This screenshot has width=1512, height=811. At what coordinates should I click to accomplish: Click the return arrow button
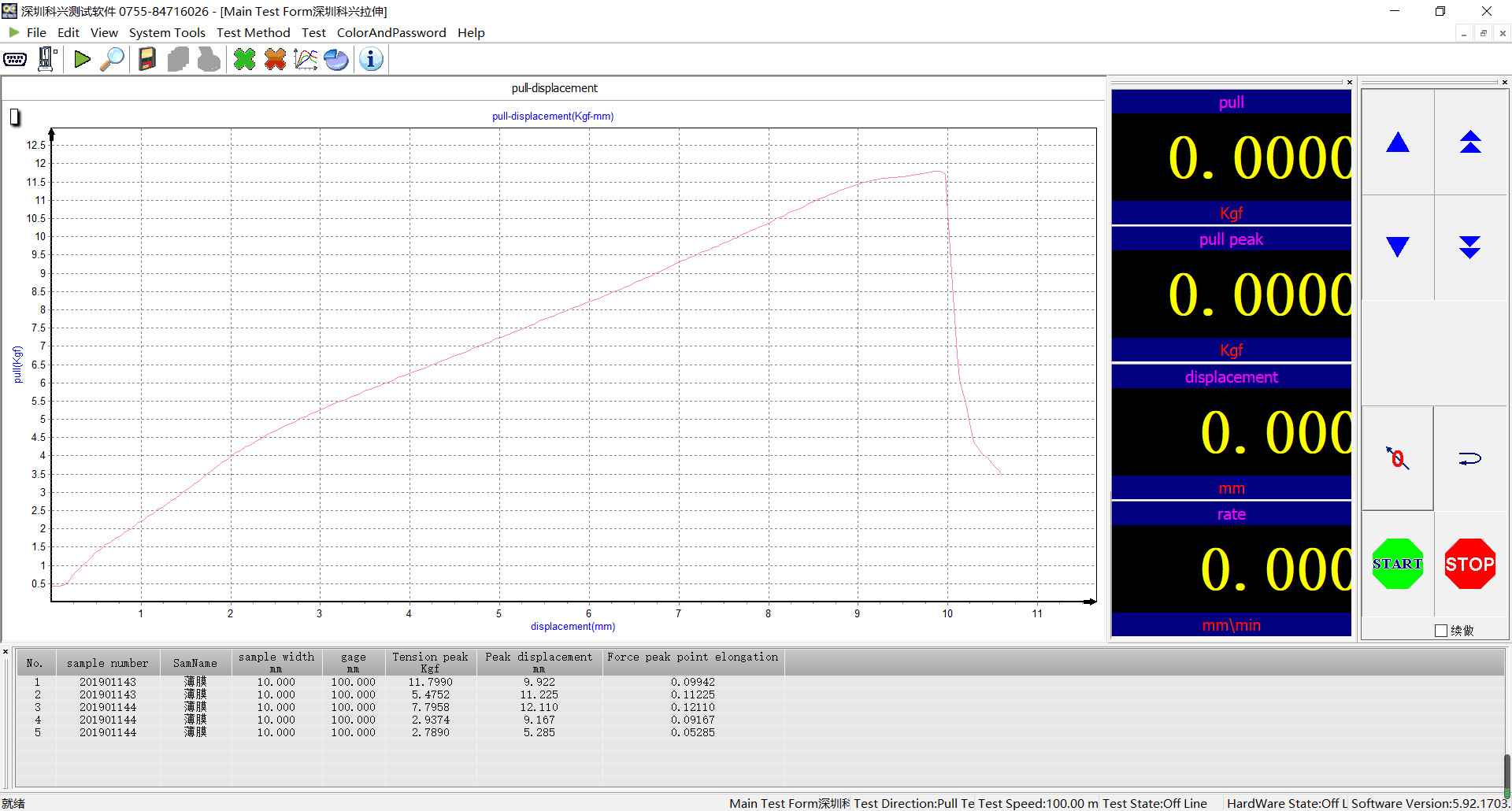[1469, 458]
